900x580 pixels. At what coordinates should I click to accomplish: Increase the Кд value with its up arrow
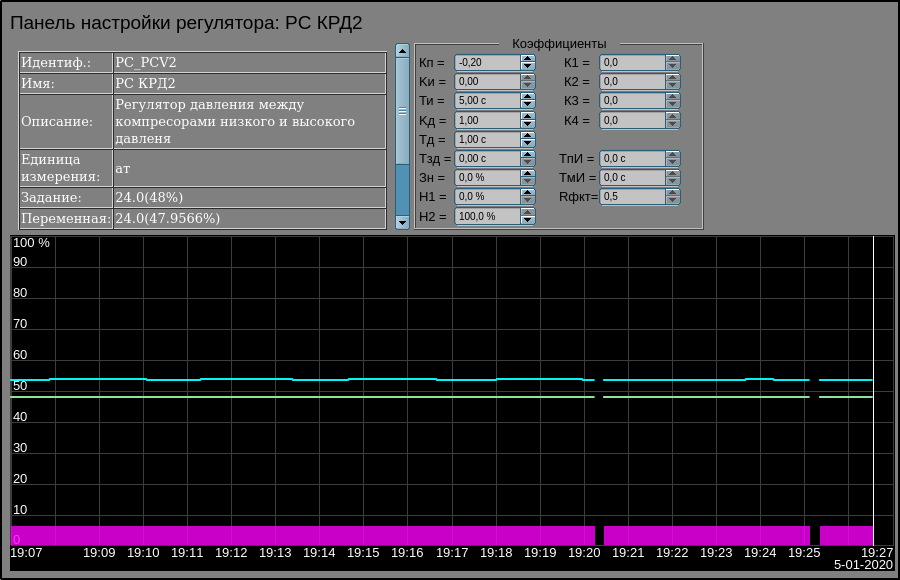pos(527,116)
